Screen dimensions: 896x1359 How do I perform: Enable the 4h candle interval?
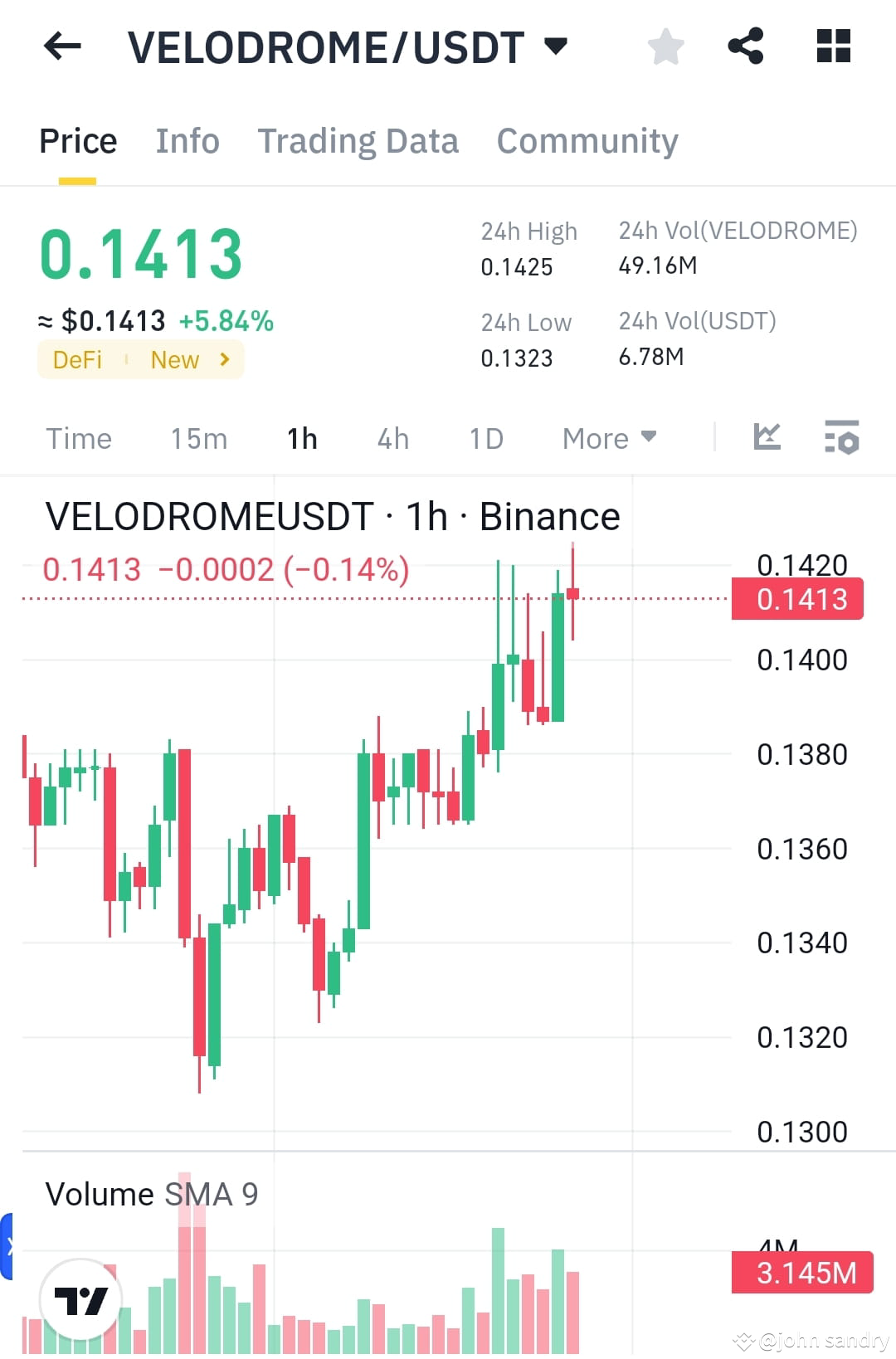tap(392, 438)
